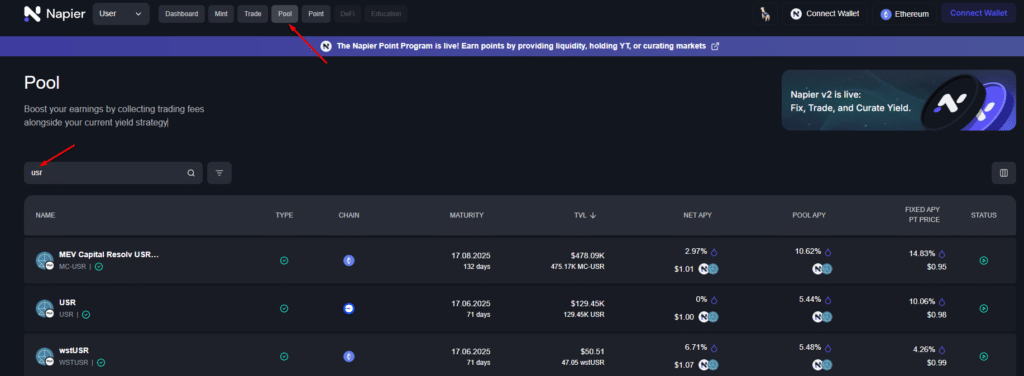The width and height of the screenshot is (1024, 376).
Task: Click the play status icon for wstUSR row
Action: pyautogui.click(x=984, y=356)
